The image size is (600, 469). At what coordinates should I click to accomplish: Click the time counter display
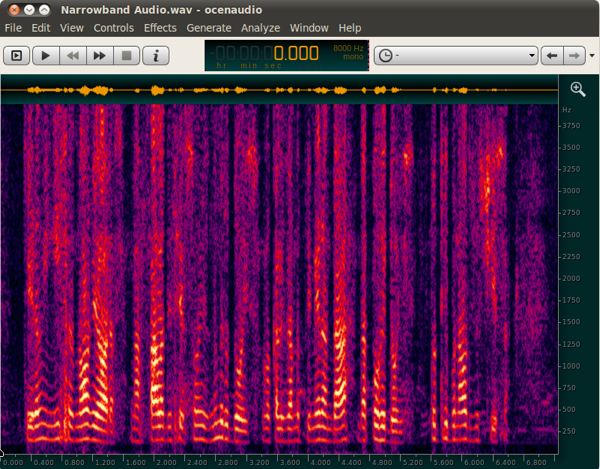[287, 55]
